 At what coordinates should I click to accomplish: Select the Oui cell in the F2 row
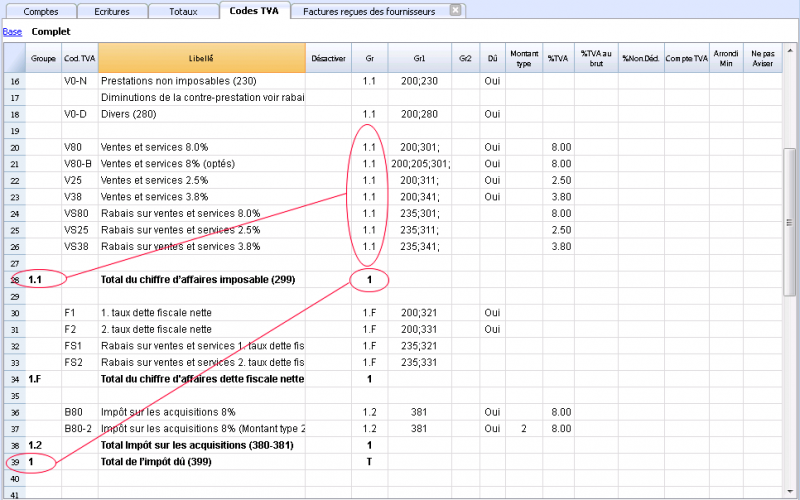(492, 329)
